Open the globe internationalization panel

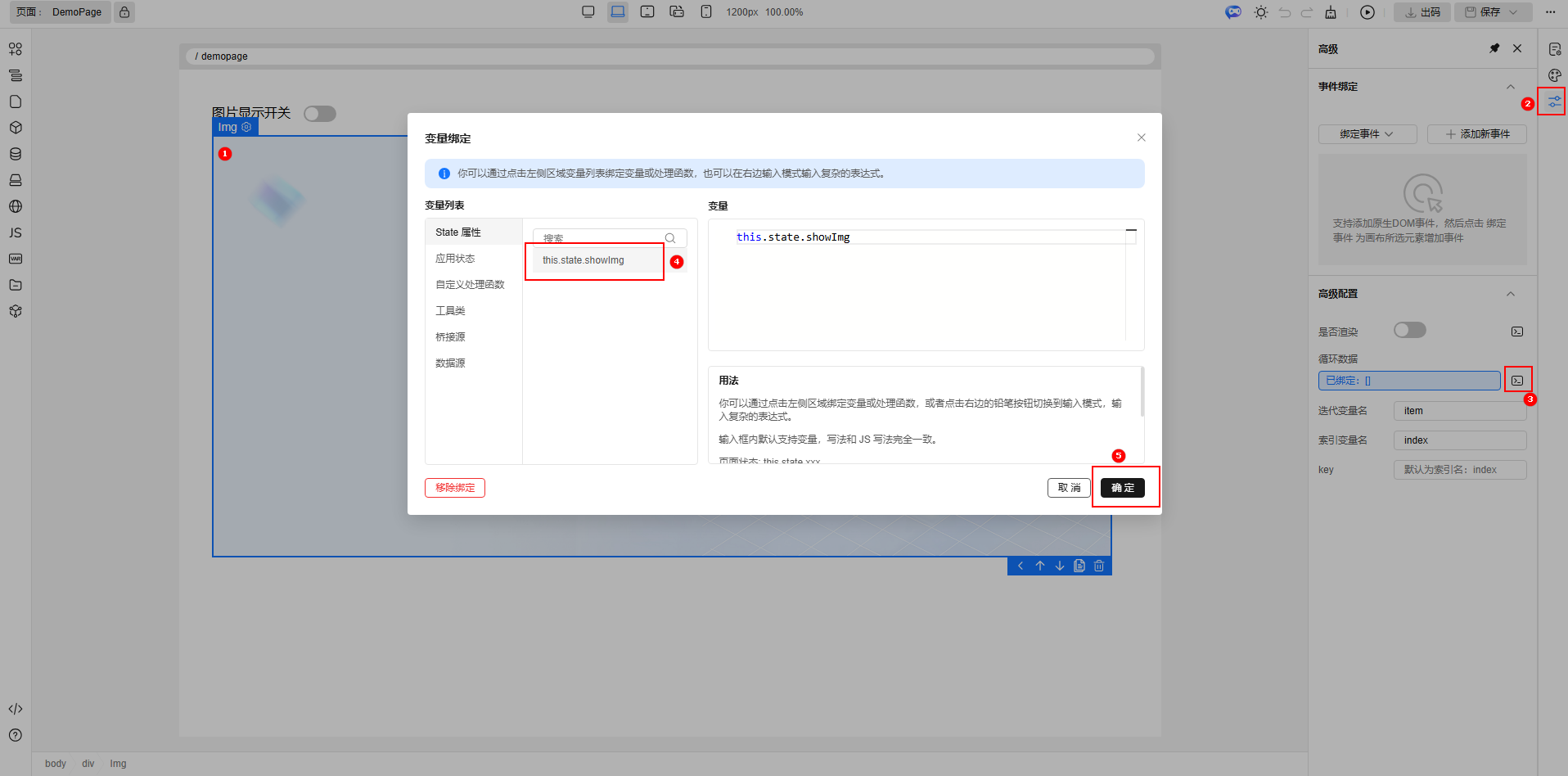[x=15, y=206]
